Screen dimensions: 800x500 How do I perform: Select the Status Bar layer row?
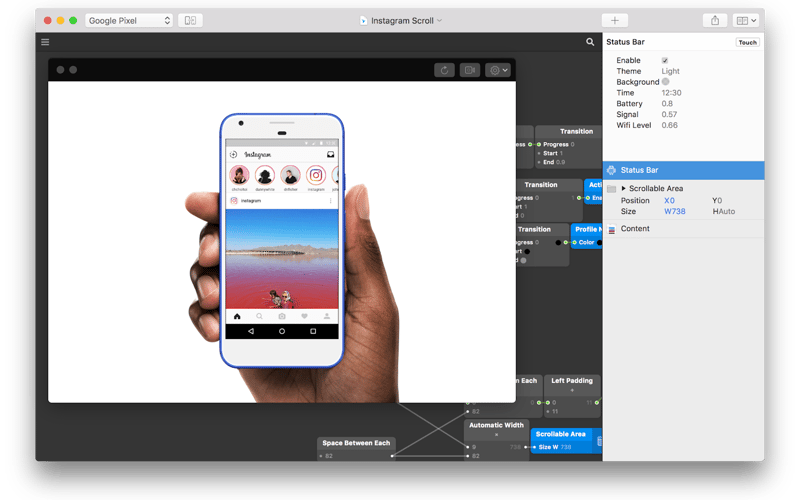point(684,170)
